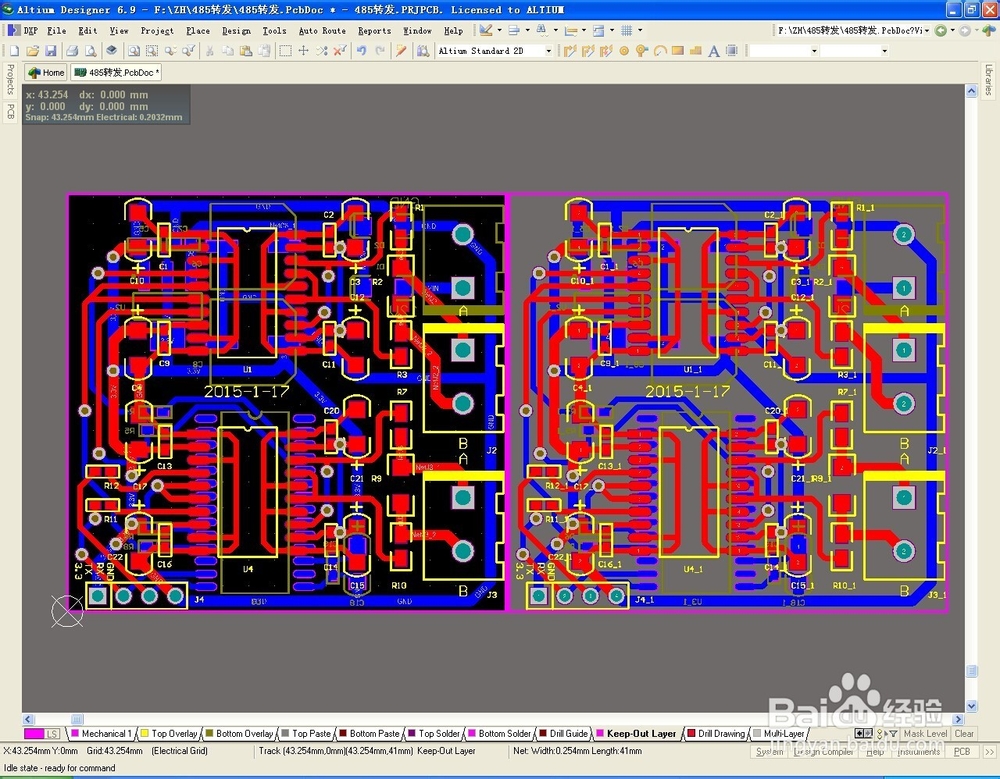1000x779 pixels.
Task: Switch to the Home document tab
Action: (x=46, y=73)
